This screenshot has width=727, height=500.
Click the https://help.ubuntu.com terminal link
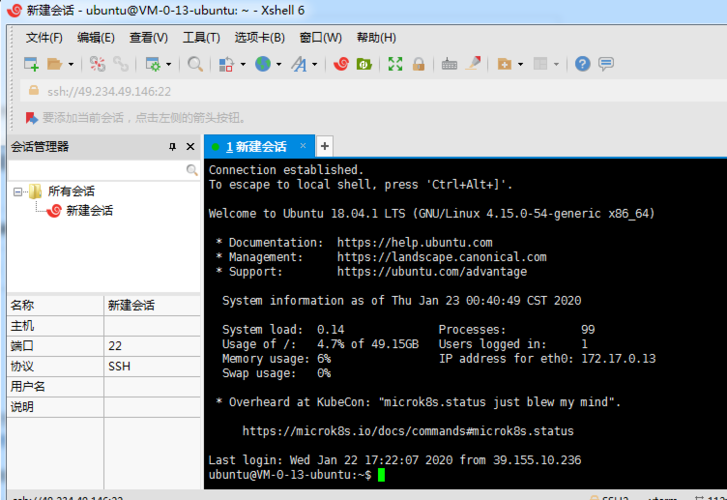click(415, 243)
